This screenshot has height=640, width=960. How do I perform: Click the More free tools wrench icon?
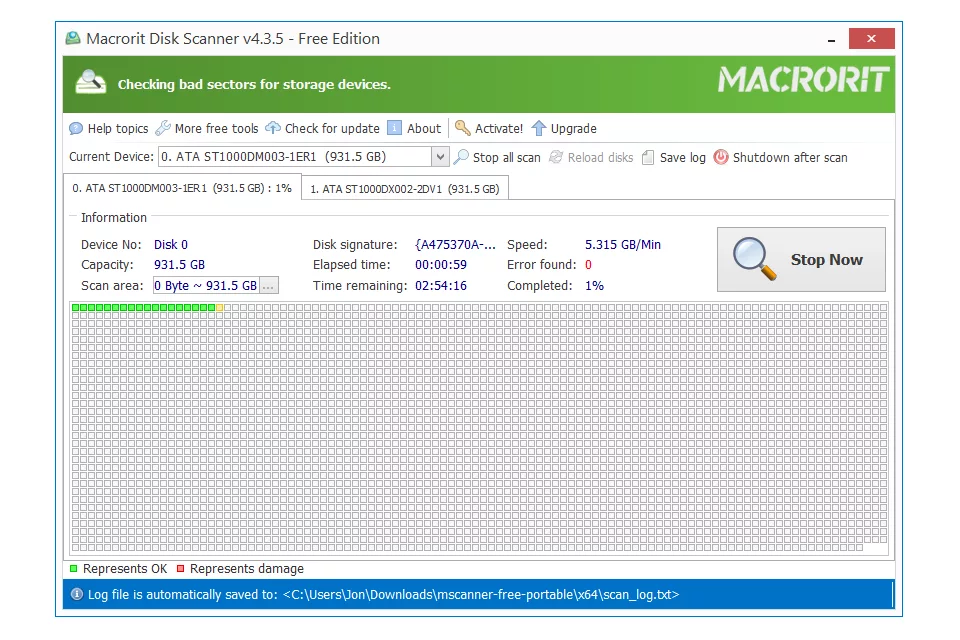click(163, 128)
